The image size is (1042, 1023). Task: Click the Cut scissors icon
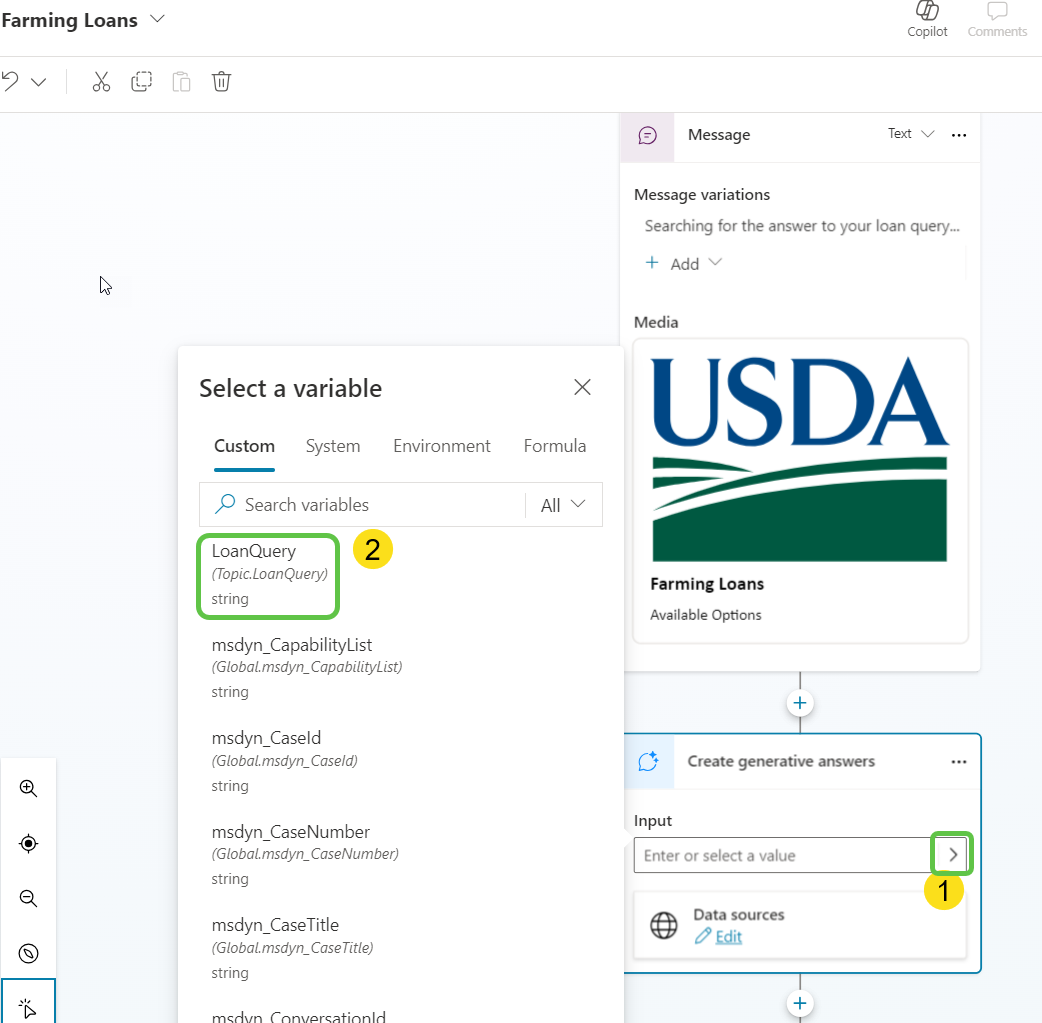pos(101,82)
